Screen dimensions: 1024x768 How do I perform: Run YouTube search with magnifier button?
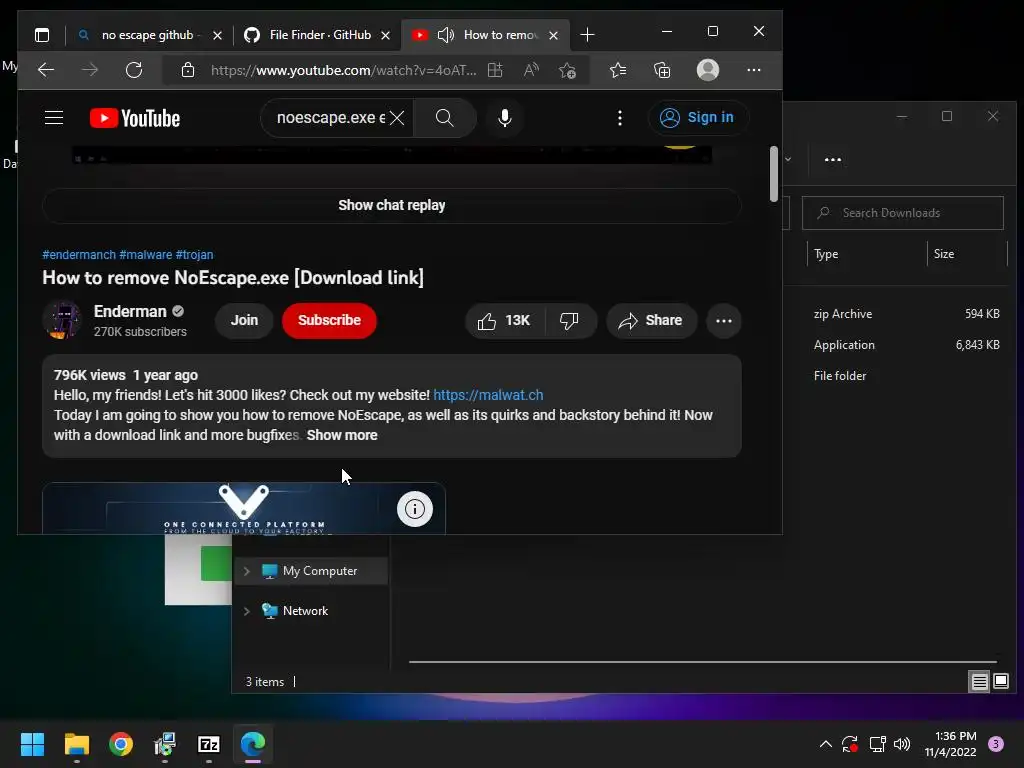[445, 118]
